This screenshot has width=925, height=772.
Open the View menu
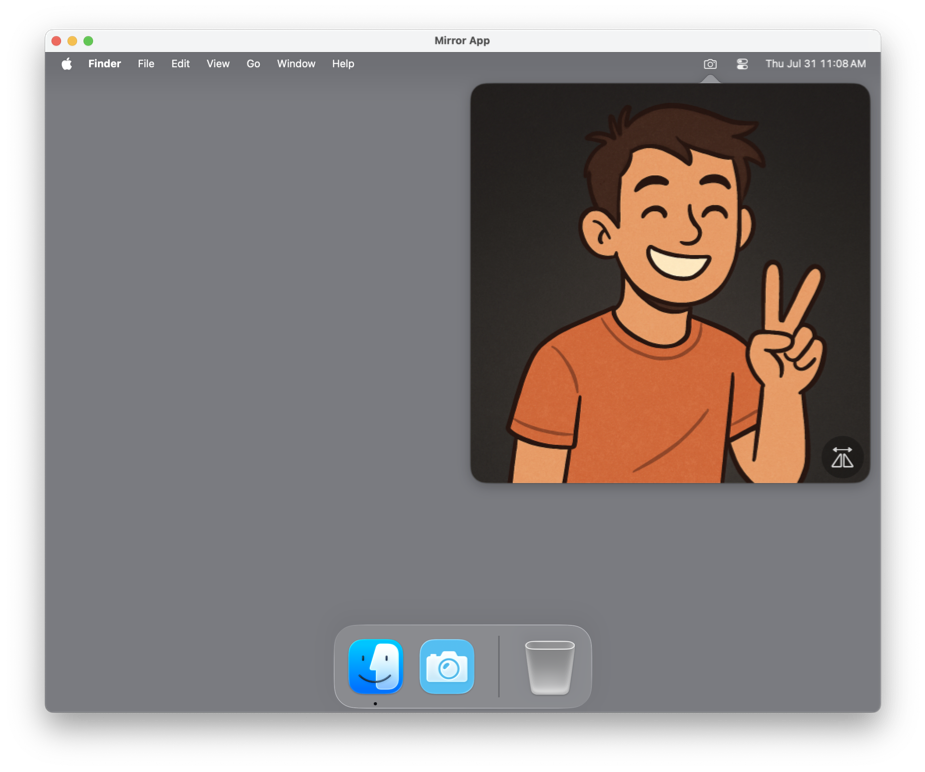218,64
